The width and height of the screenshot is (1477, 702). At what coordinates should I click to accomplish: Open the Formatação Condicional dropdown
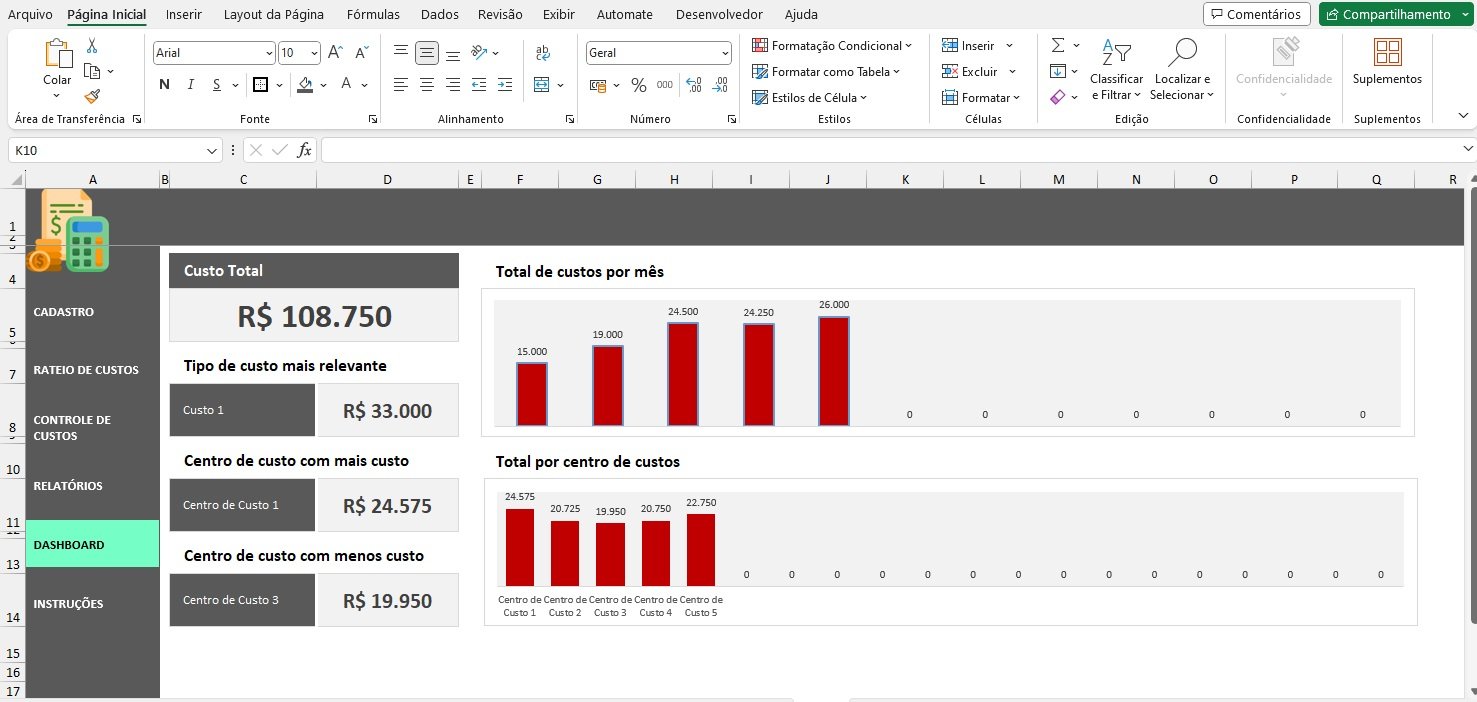point(832,46)
